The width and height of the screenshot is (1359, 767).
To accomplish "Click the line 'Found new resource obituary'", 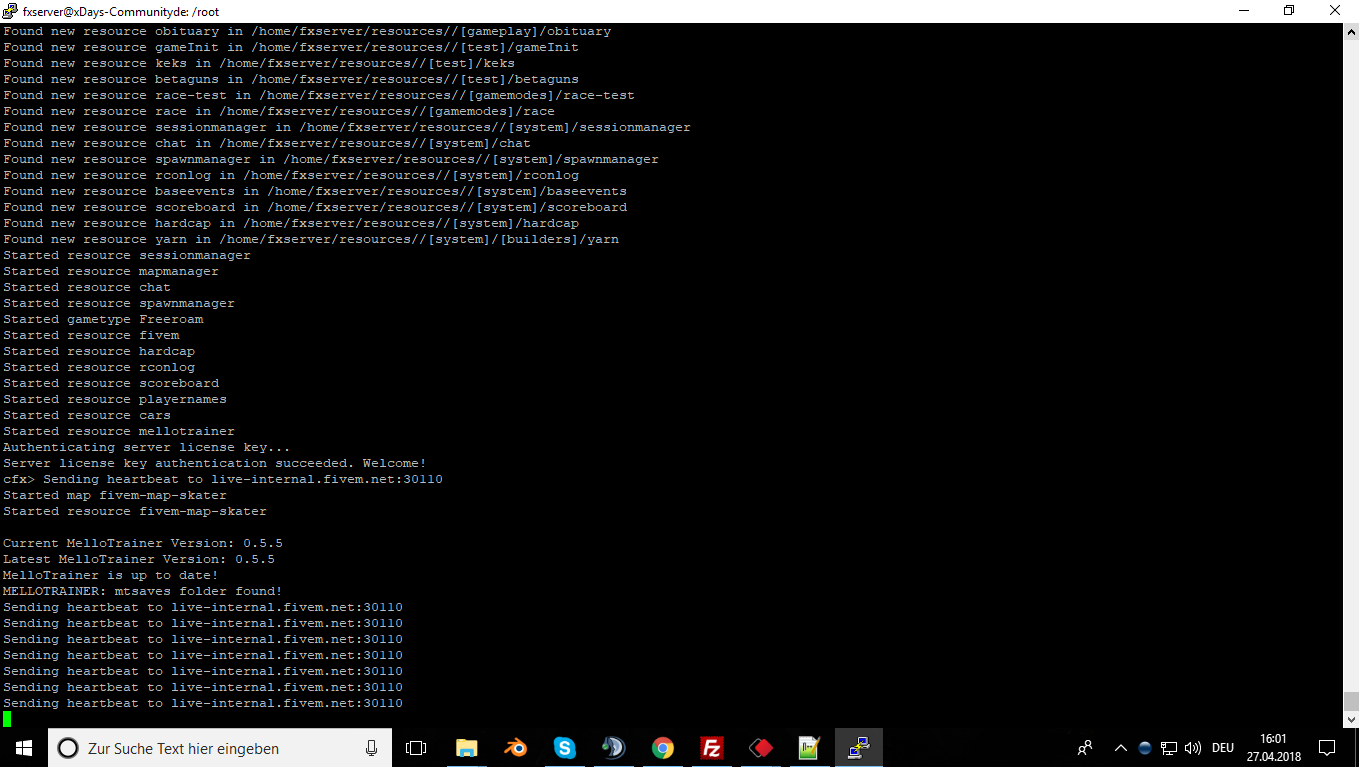I will click(307, 31).
